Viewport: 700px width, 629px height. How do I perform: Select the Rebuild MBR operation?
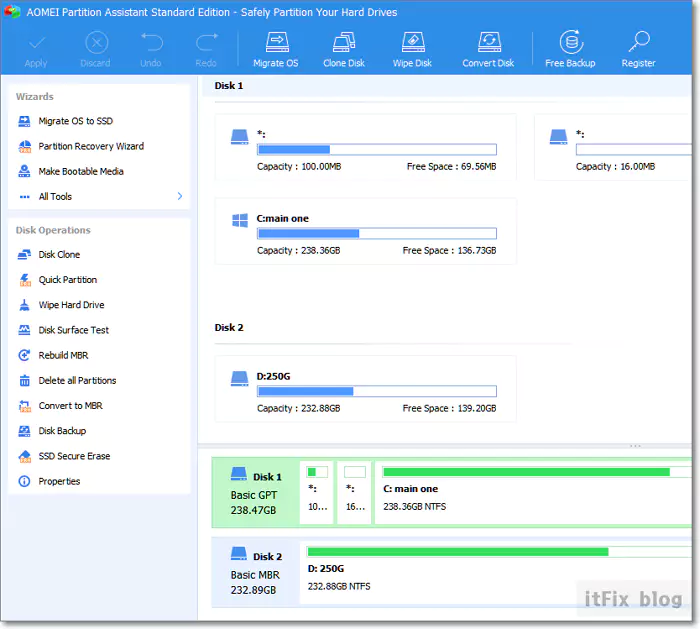tap(63, 355)
